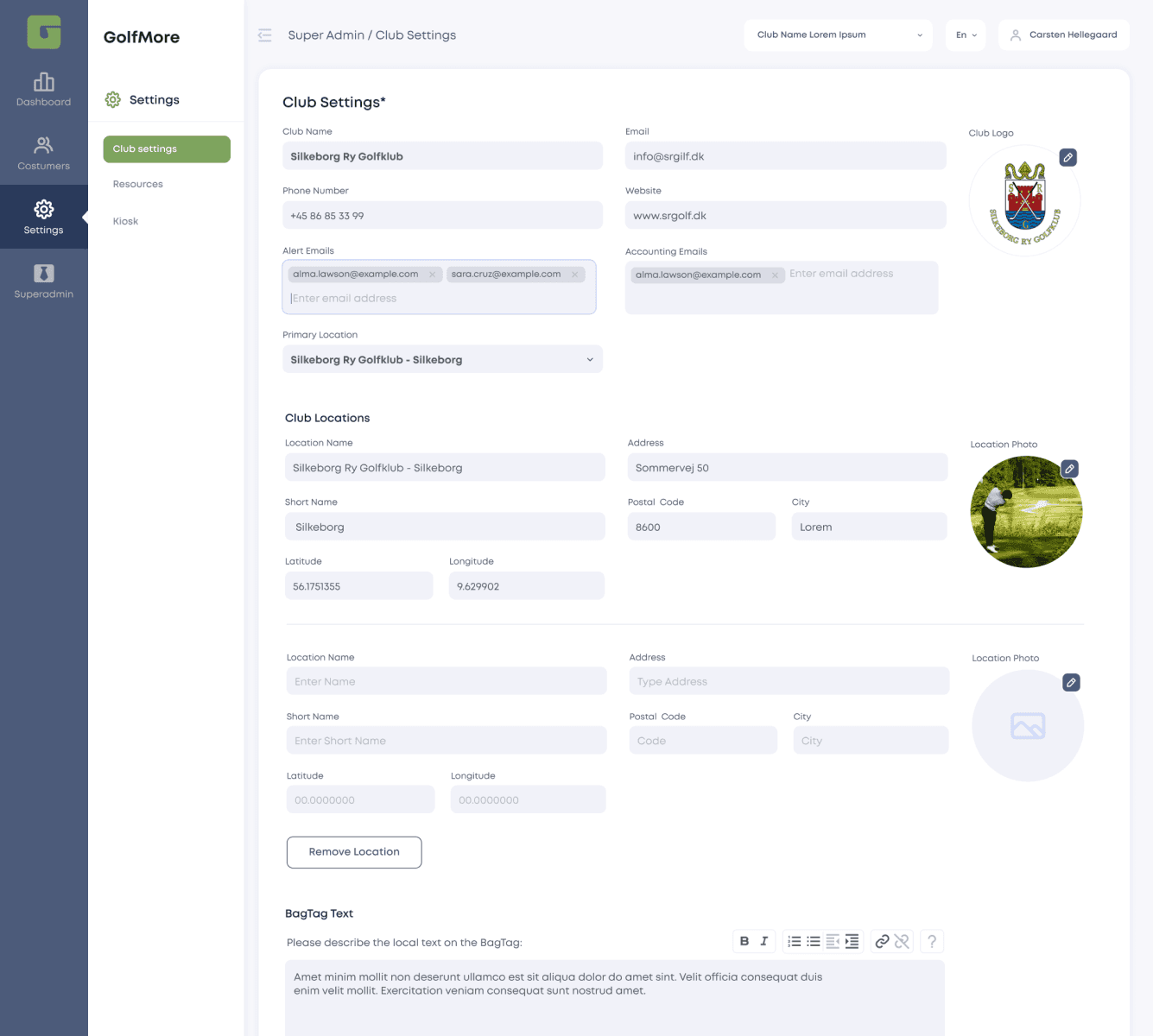Screen dimensions: 1153x1036
Task: Insert a hyperlink in BagTag editor
Action: (x=883, y=941)
